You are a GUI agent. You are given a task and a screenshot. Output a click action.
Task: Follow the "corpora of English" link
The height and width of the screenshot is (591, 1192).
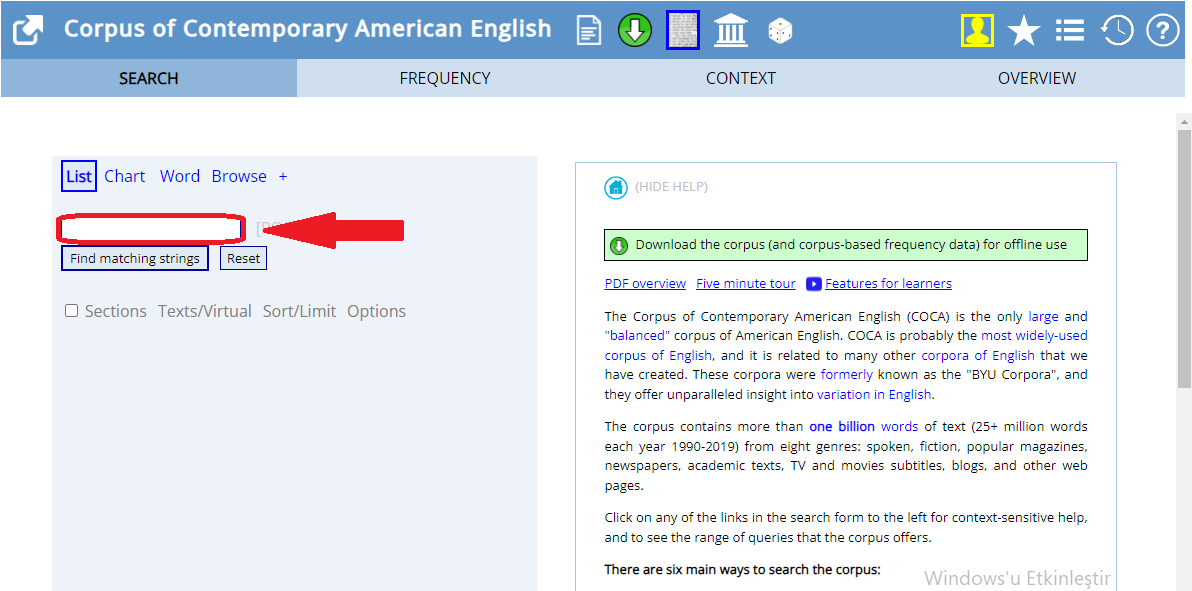coord(978,354)
